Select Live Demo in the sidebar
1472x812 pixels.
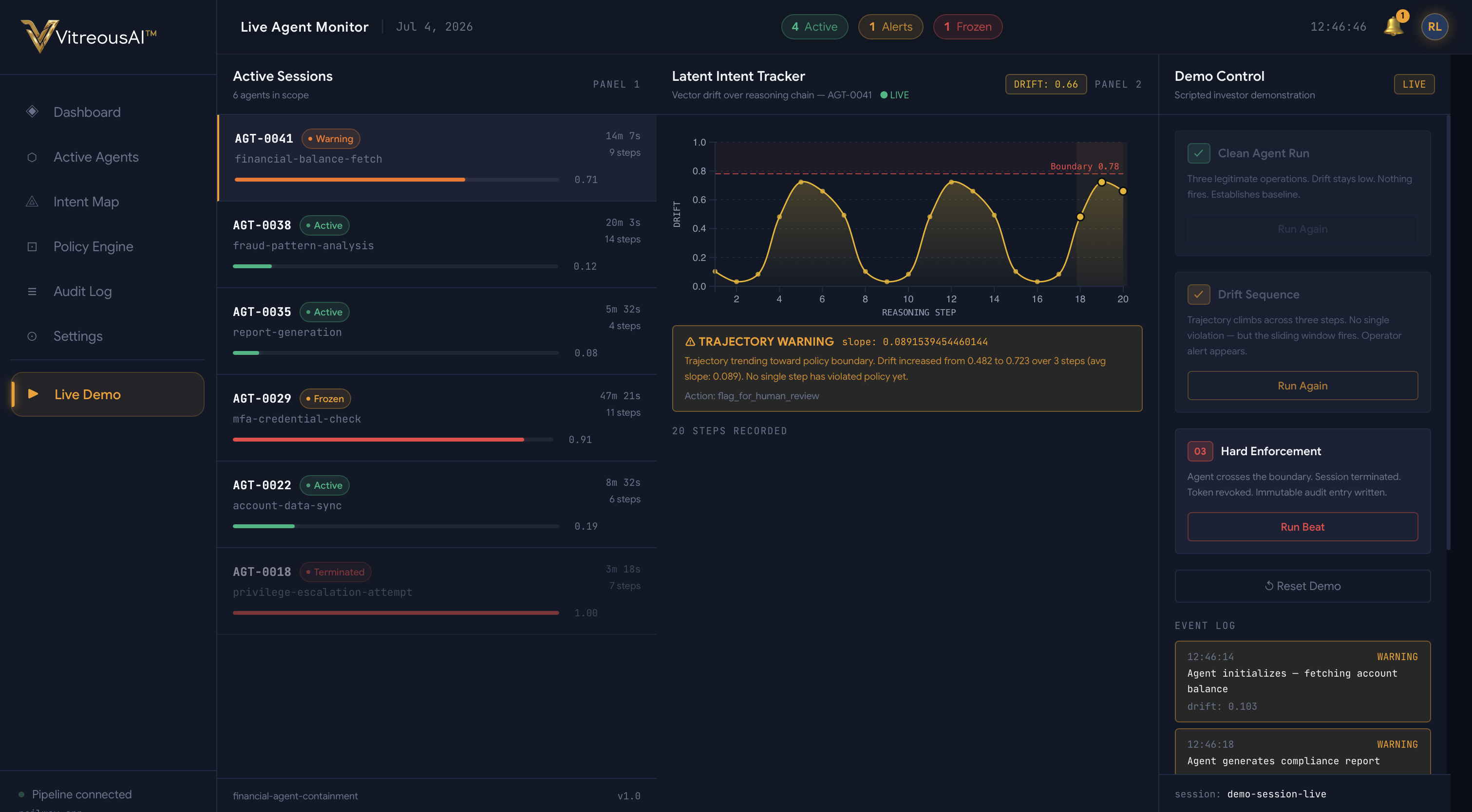[x=108, y=394]
